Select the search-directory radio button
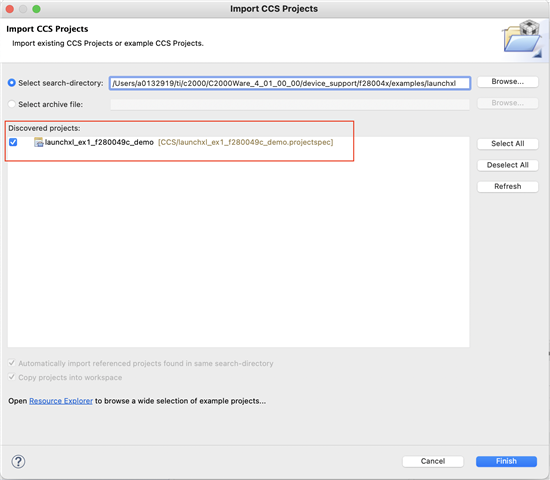This screenshot has height=480, width=550. (12, 83)
